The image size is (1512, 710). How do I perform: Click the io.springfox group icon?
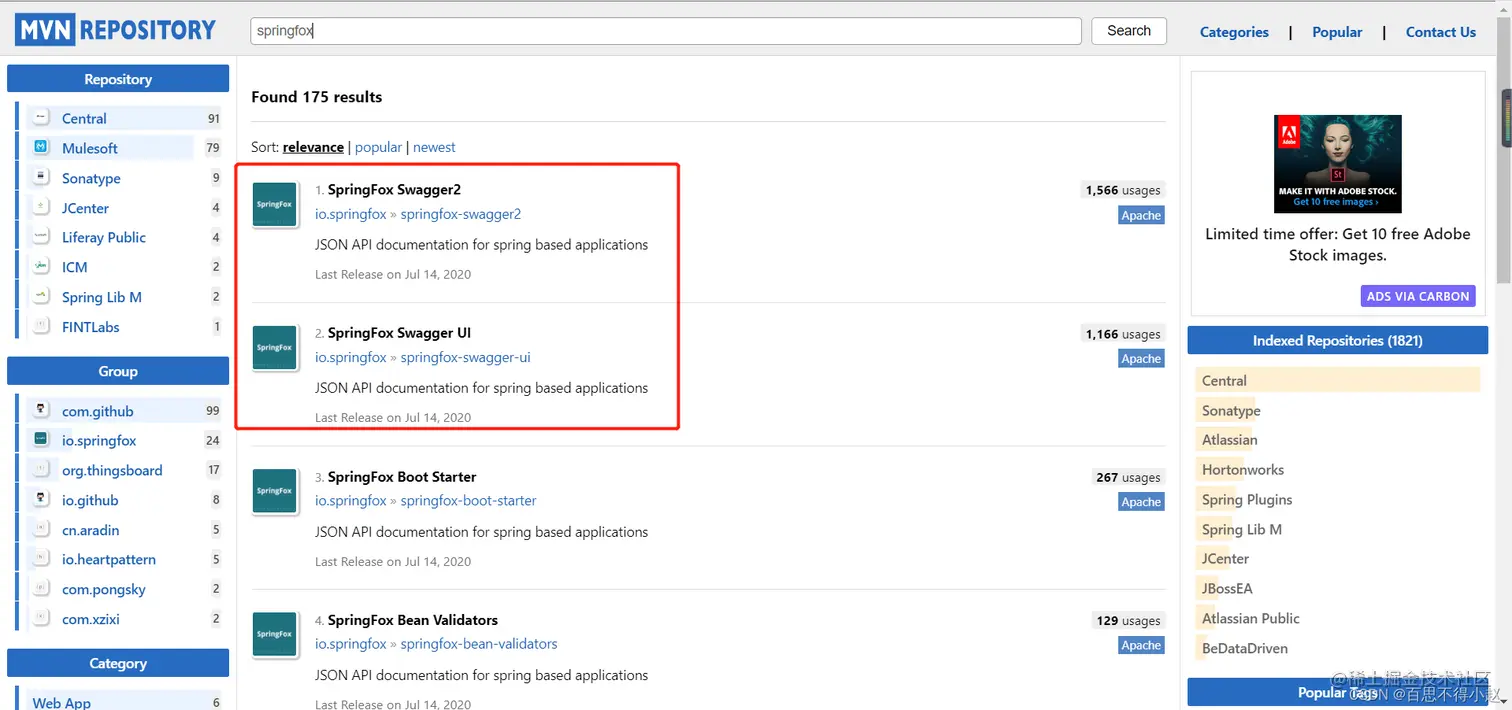[41, 440]
